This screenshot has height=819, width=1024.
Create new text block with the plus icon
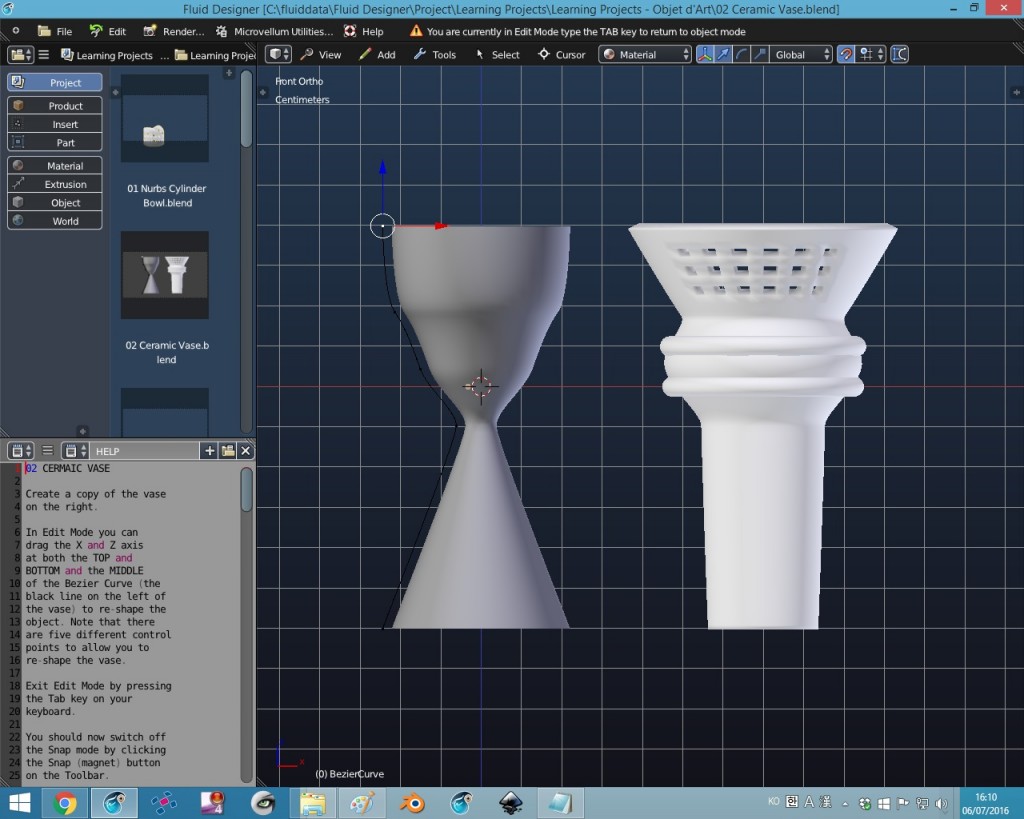[x=207, y=451]
